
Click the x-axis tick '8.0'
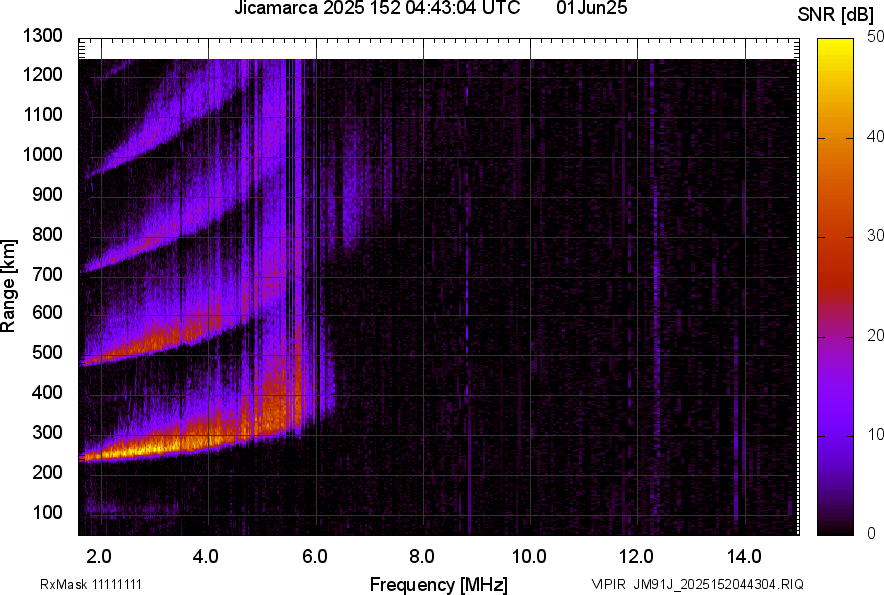pyautogui.click(x=421, y=557)
